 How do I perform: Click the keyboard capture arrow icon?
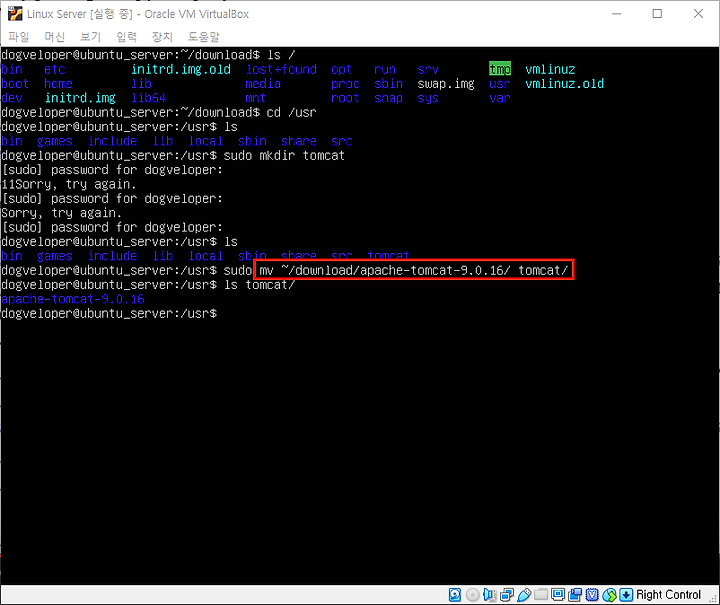tap(626, 595)
